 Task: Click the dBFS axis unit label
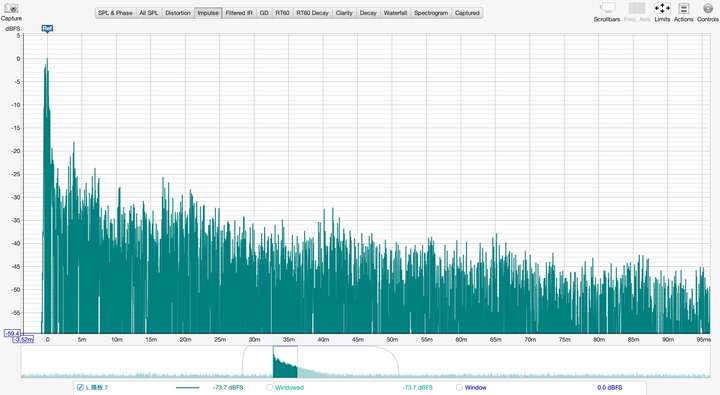point(12,28)
